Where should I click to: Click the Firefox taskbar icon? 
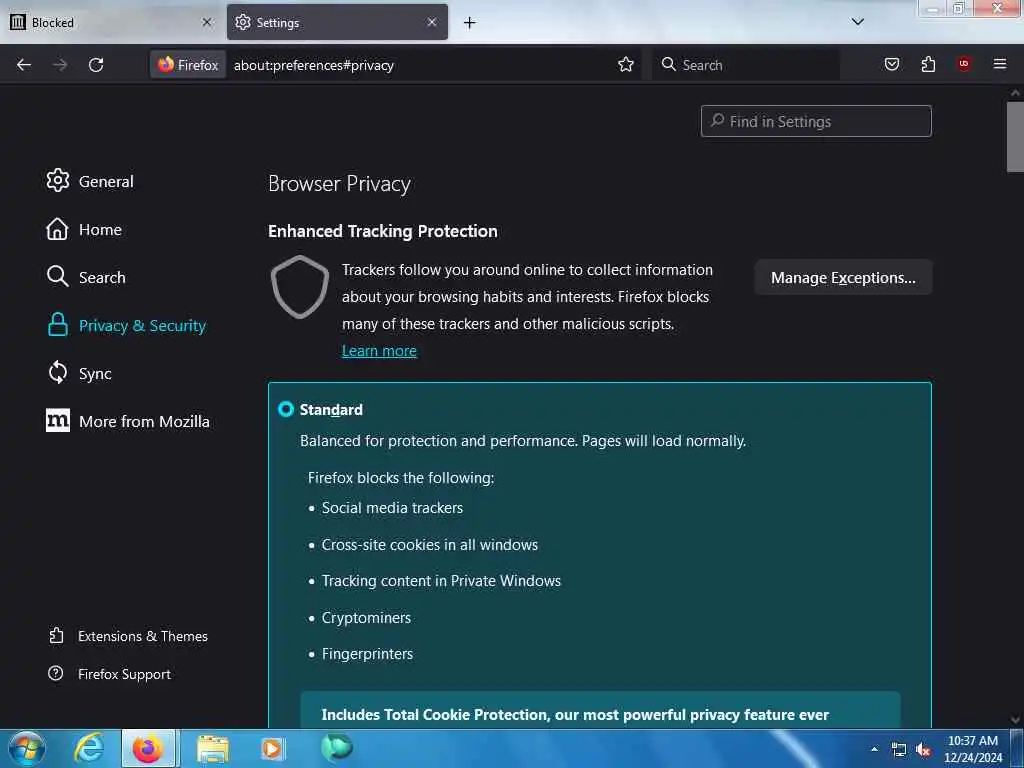pos(148,748)
